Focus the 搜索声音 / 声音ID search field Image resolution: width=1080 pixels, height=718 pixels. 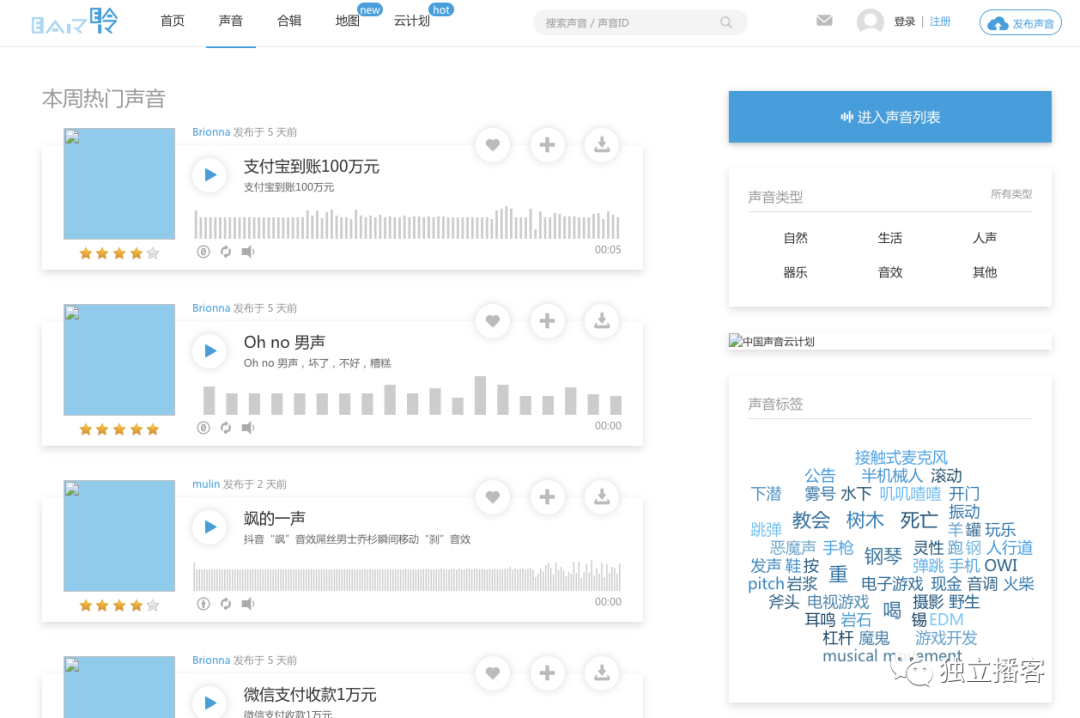pos(640,23)
